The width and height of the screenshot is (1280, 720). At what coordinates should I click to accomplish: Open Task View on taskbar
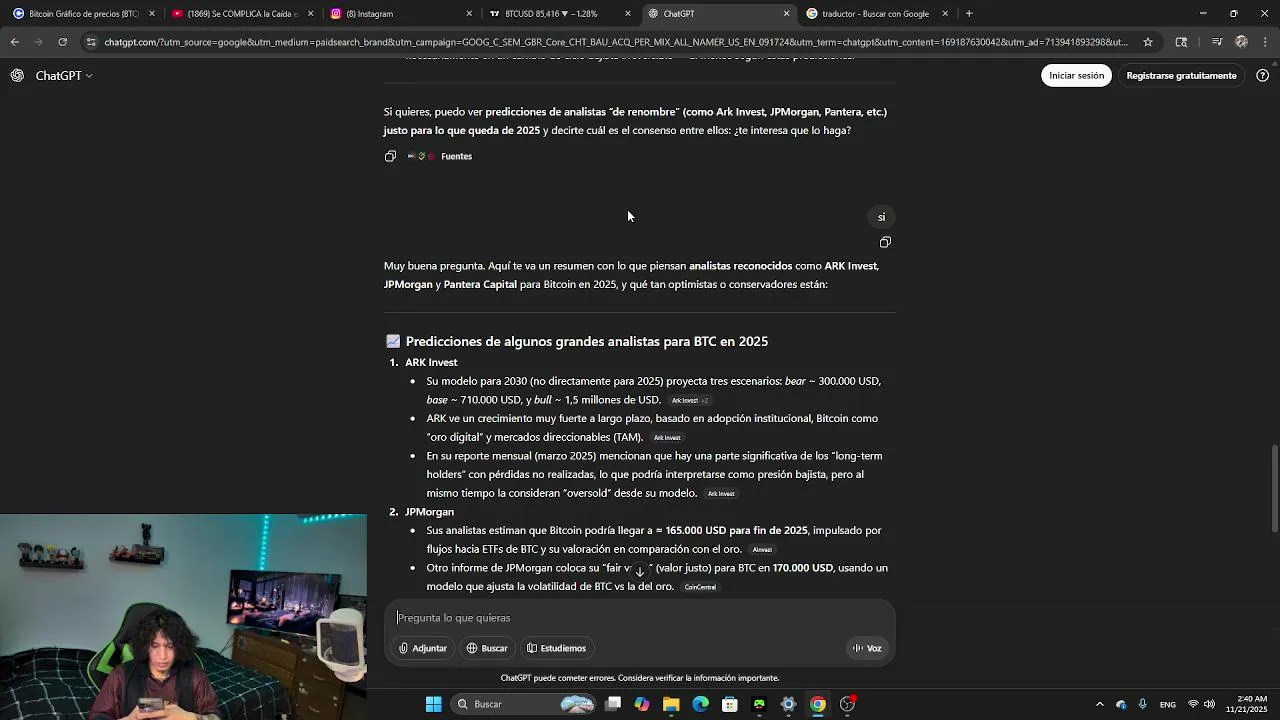coord(613,704)
